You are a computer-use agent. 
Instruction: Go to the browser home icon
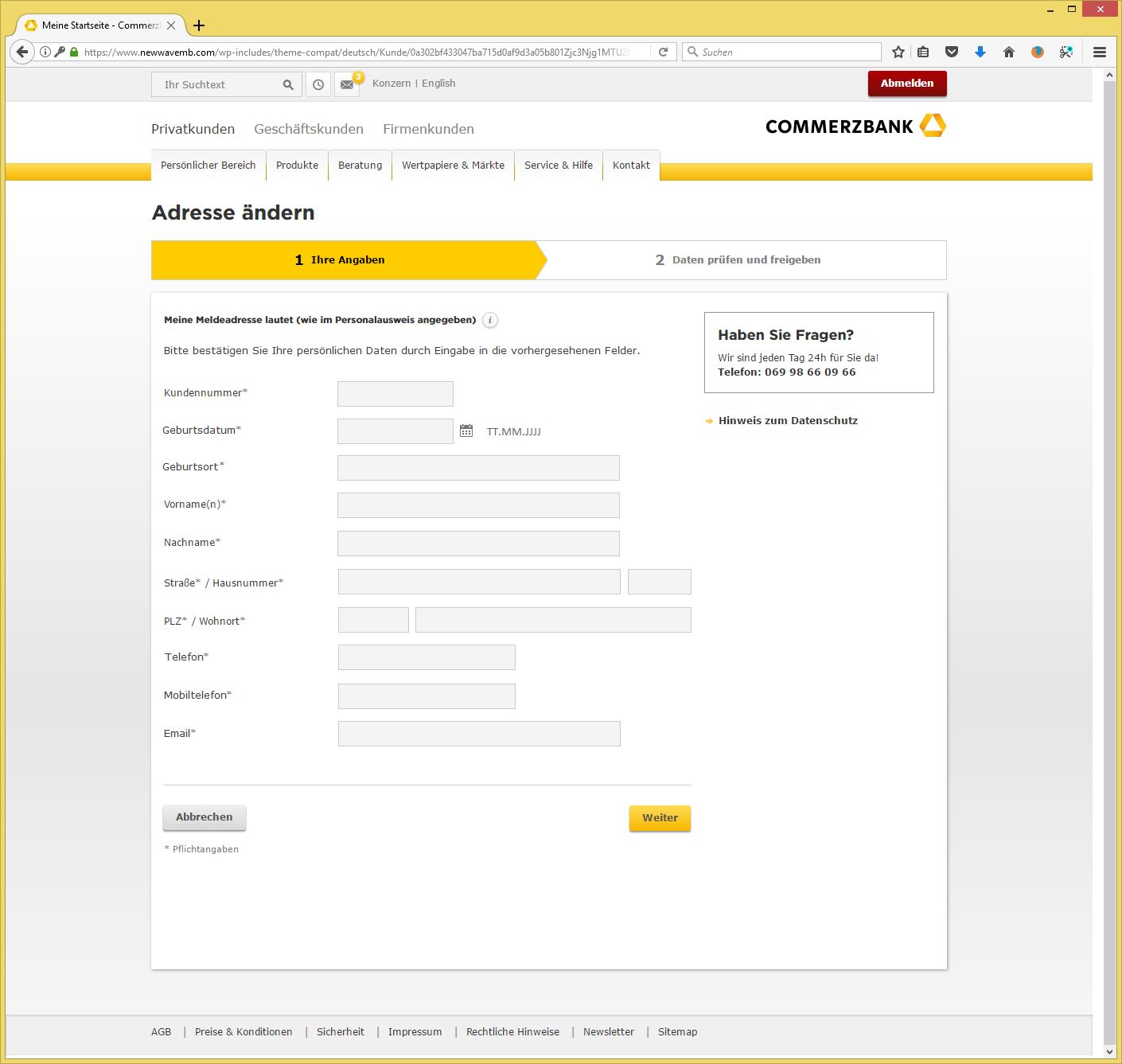1009,52
